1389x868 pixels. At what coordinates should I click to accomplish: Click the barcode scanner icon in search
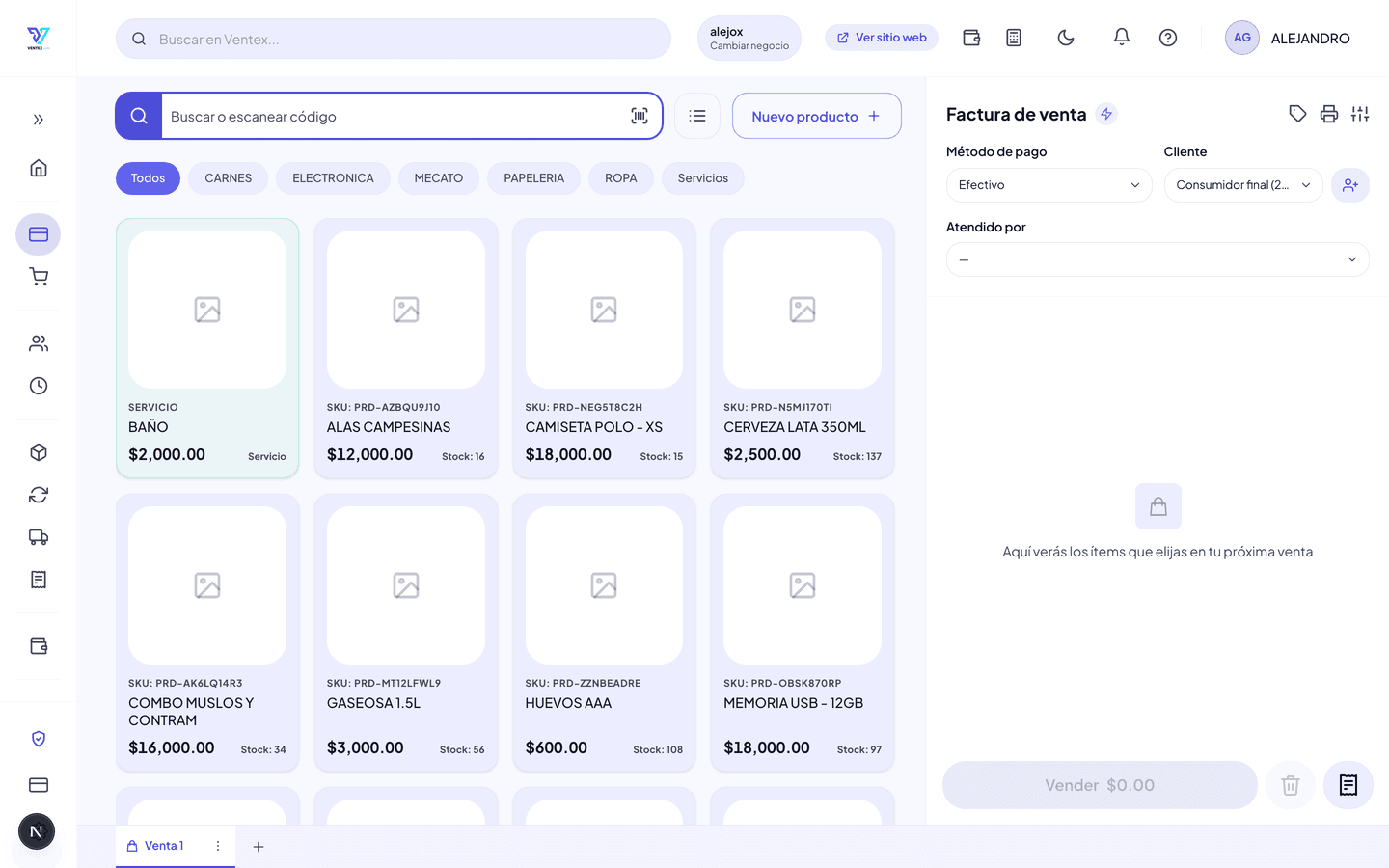(640, 116)
